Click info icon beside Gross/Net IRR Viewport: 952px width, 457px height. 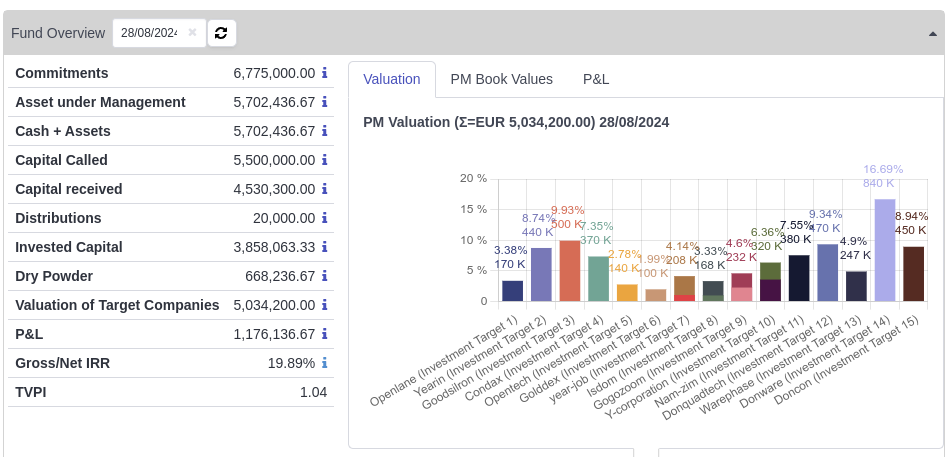pos(324,363)
